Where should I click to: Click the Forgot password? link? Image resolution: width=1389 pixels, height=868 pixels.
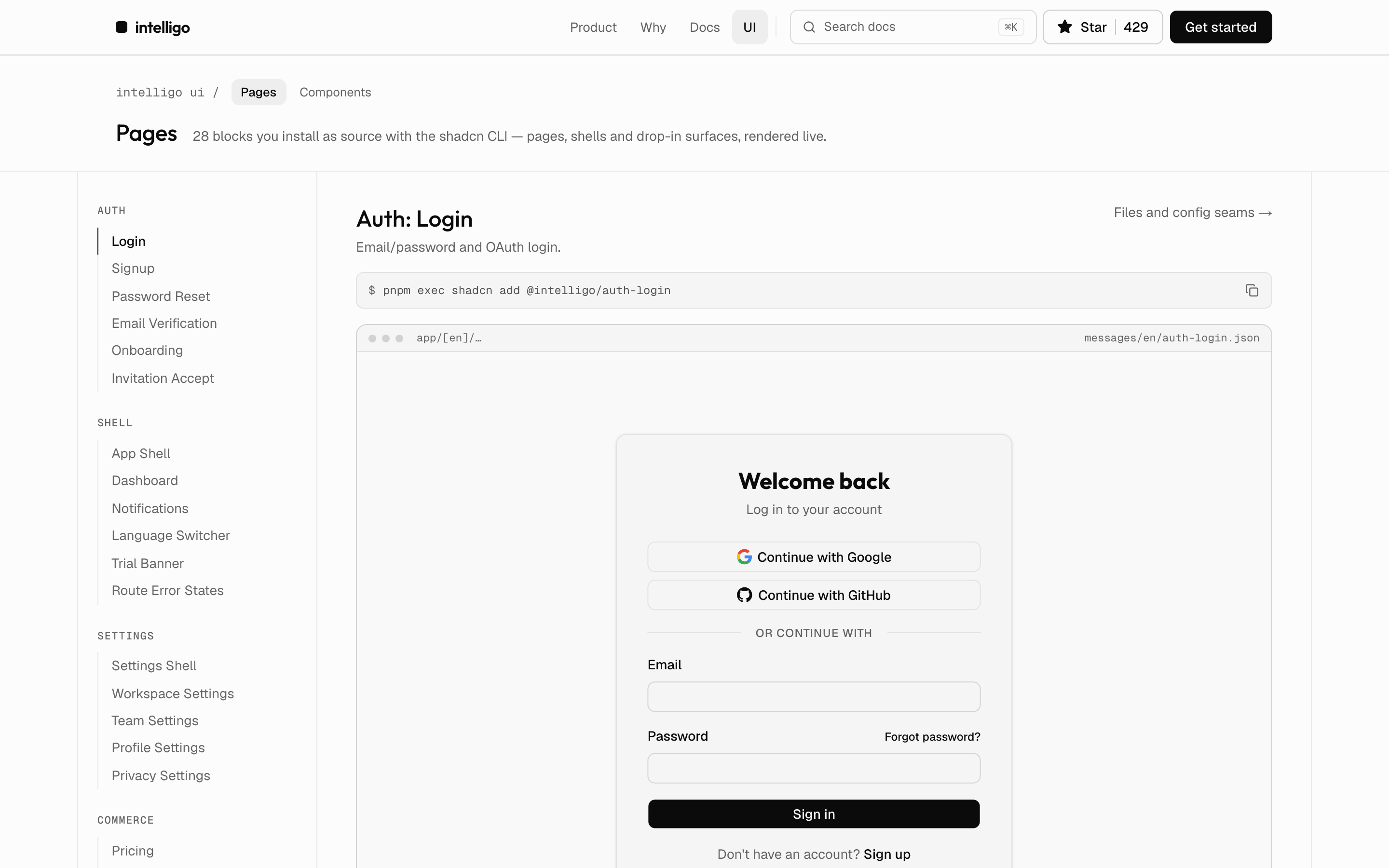pyautogui.click(x=932, y=736)
